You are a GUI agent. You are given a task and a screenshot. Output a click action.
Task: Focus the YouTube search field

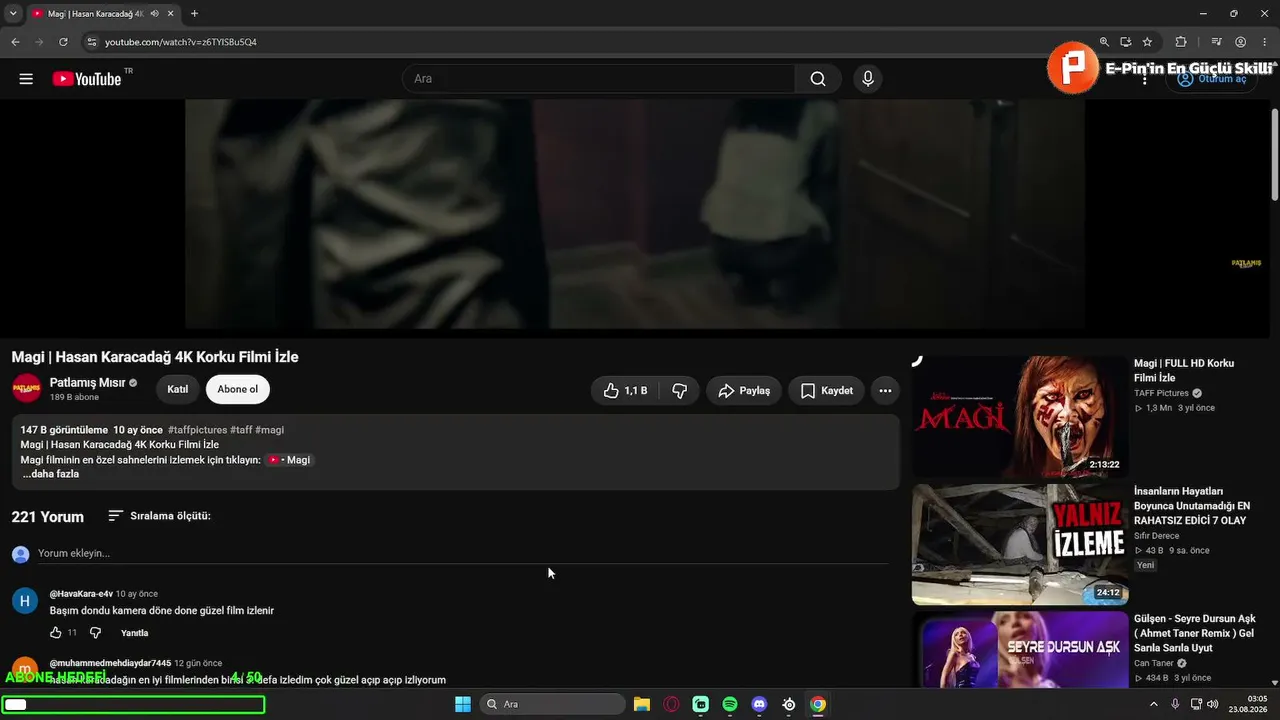tap(599, 79)
